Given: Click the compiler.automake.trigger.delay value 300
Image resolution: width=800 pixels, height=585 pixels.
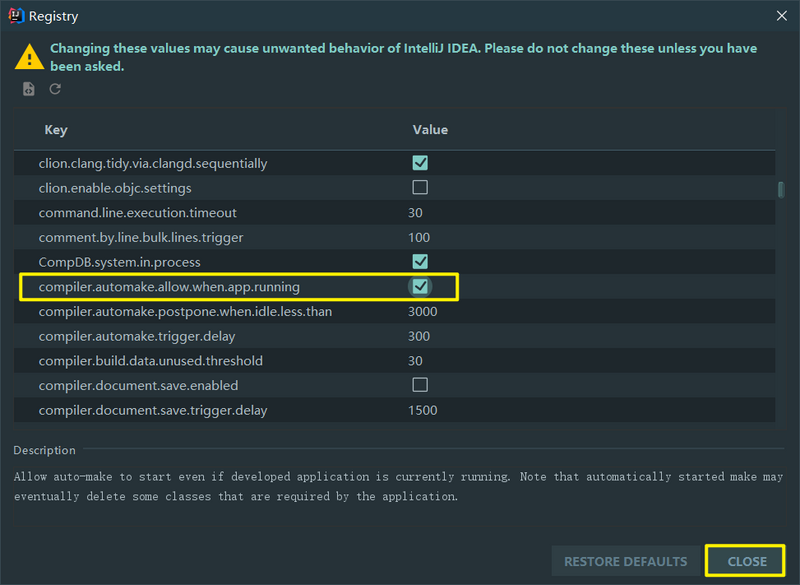Looking at the screenshot, I should (x=419, y=336).
